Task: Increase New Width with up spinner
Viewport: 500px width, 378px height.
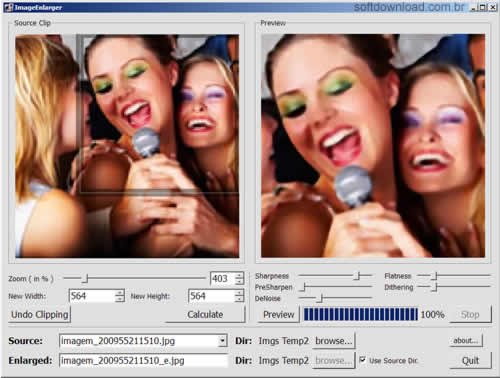Action: click(119, 293)
